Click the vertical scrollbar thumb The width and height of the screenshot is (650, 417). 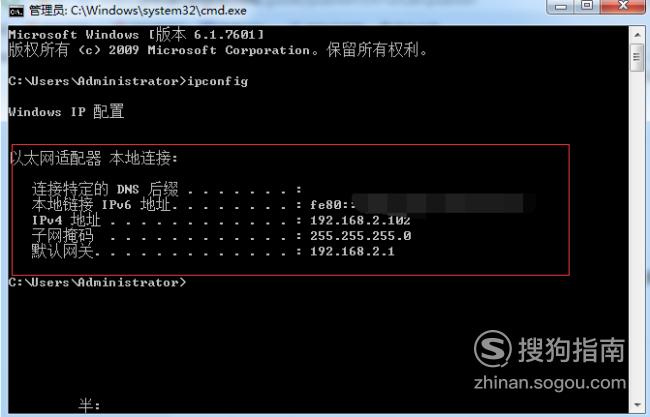click(637, 57)
